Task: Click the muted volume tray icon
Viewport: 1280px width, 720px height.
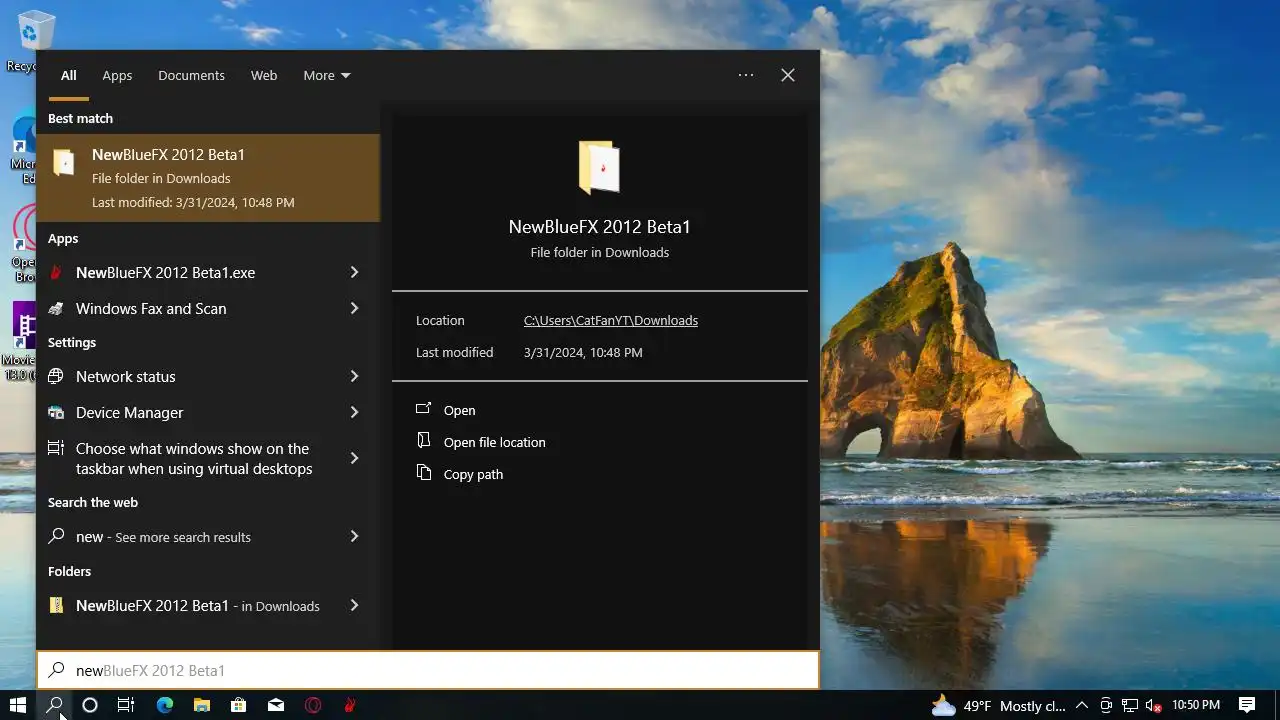Action: 1153,705
